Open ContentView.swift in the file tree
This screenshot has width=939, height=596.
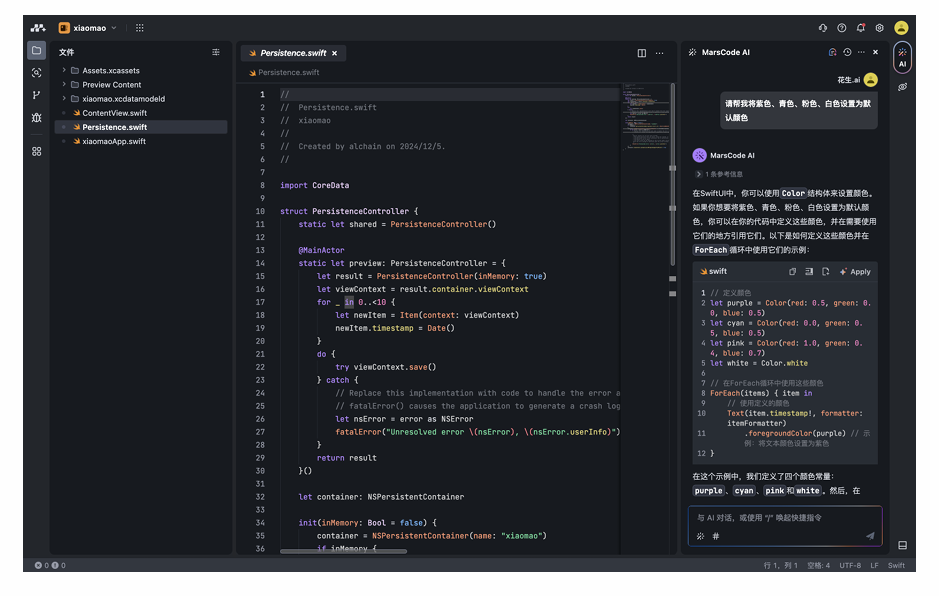(114, 113)
